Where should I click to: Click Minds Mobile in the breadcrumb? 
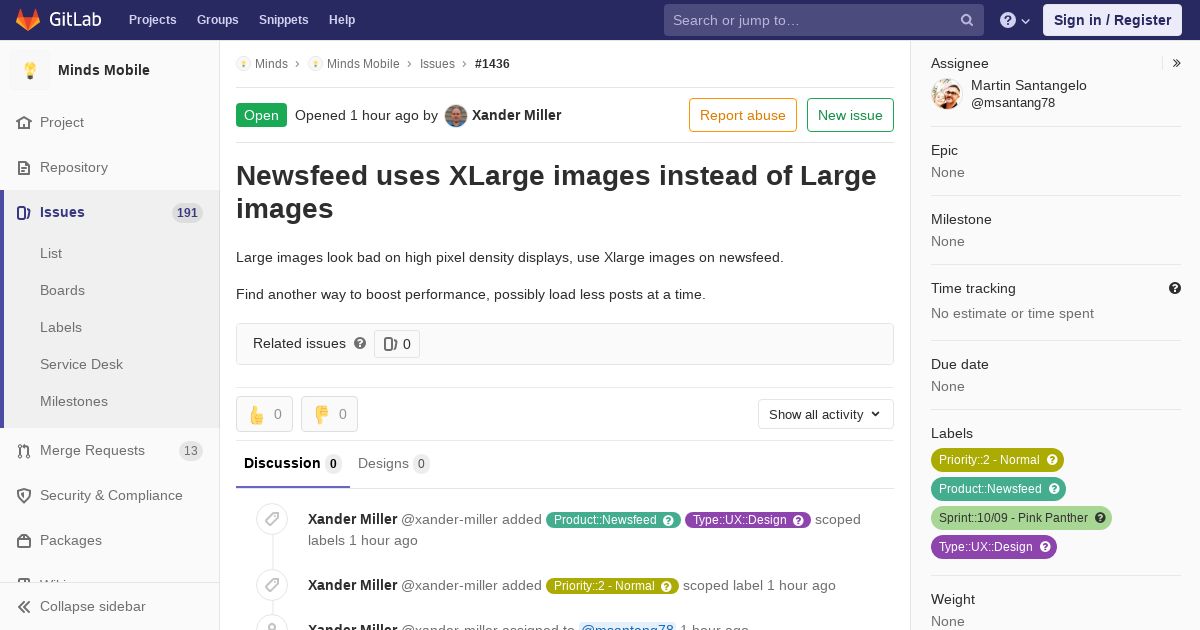(x=363, y=63)
